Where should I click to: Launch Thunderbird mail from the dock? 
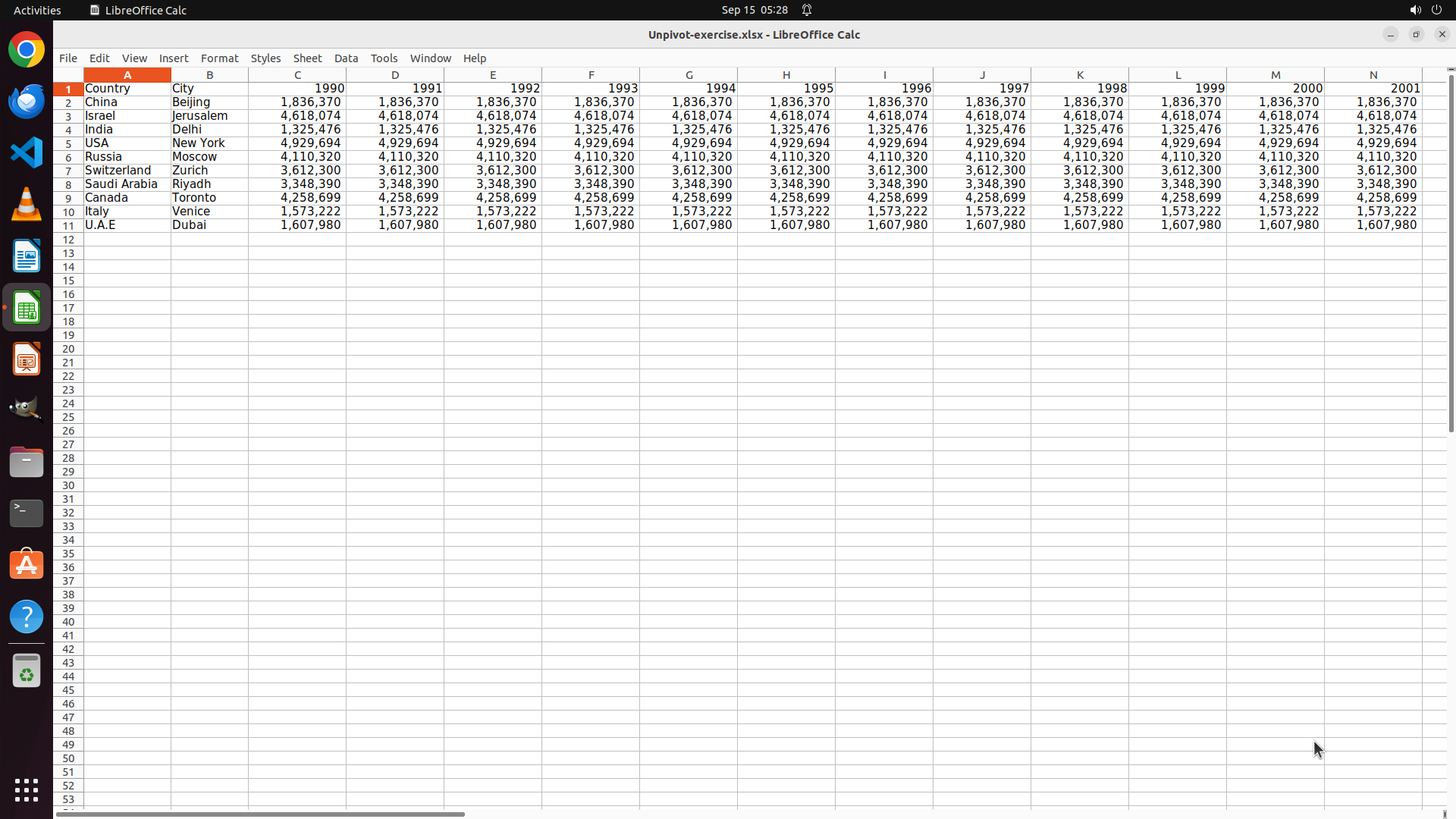(27, 101)
